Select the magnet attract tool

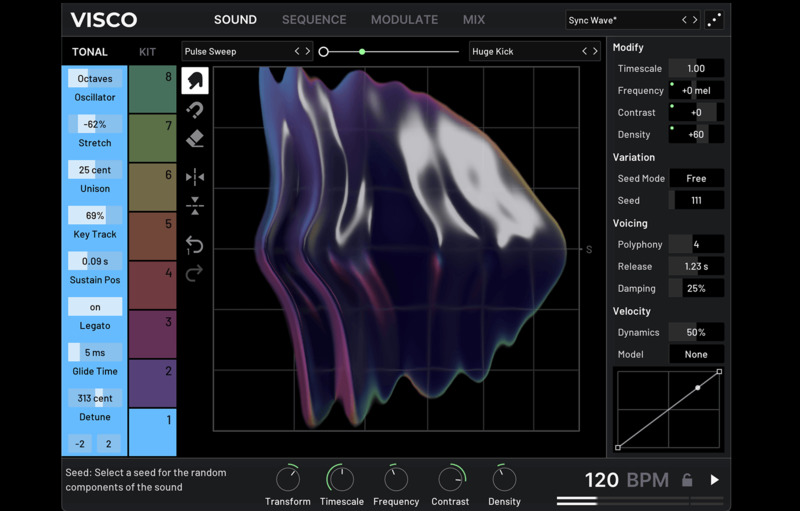(x=195, y=110)
